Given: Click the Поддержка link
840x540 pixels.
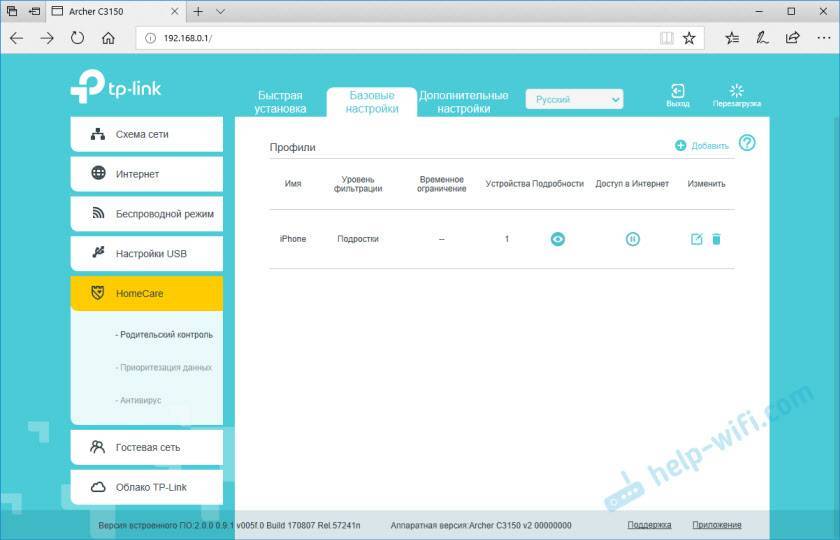Looking at the screenshot, I should point(649,525).
